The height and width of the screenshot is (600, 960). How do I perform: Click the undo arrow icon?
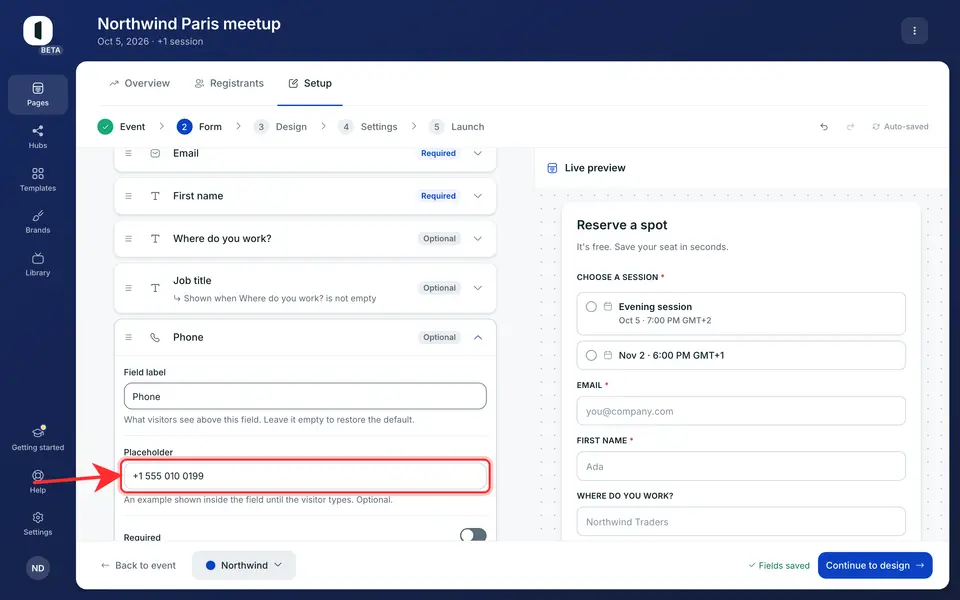tap(824, 127)
